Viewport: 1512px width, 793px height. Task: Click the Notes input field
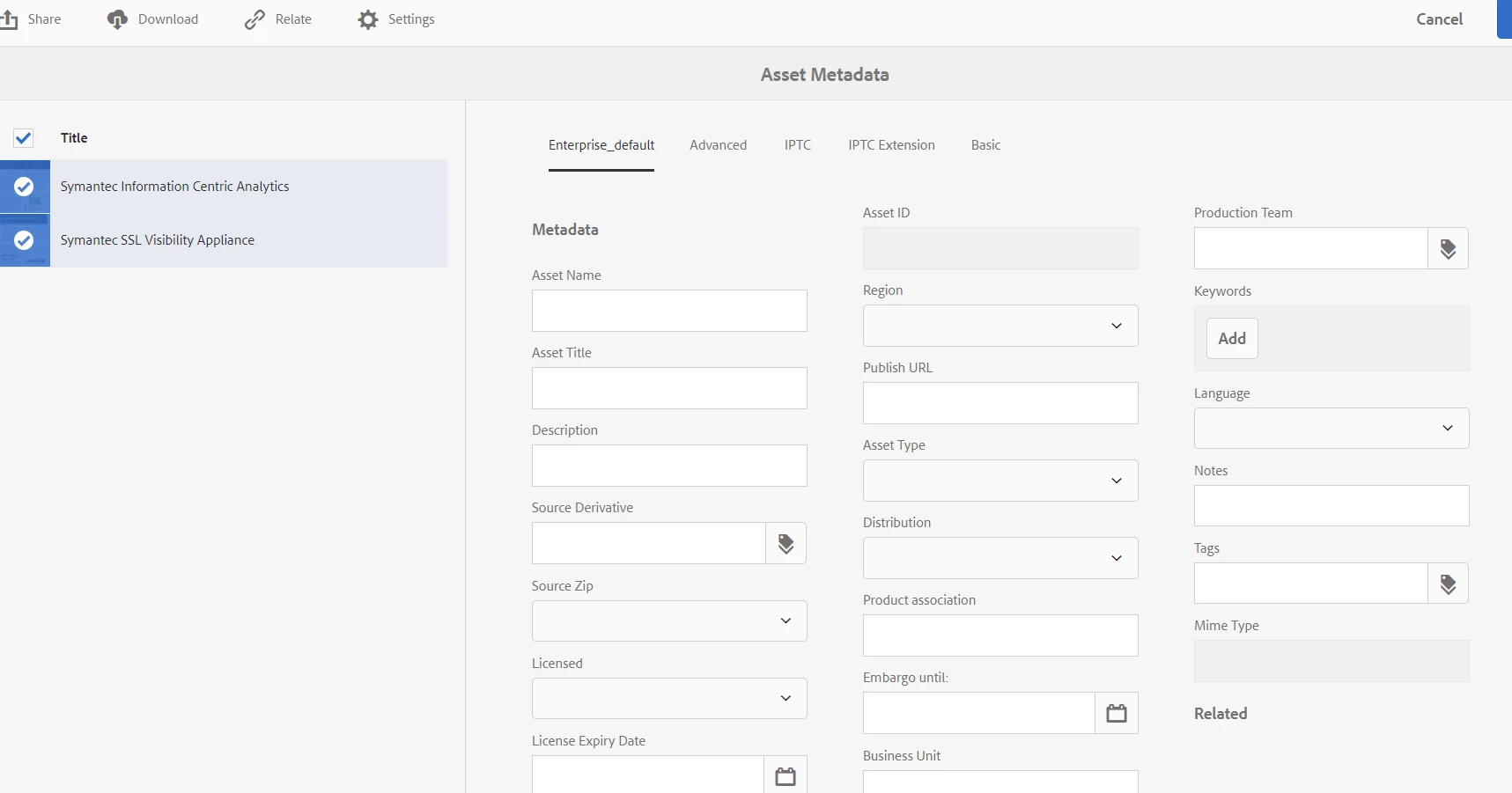[1331, 506]
